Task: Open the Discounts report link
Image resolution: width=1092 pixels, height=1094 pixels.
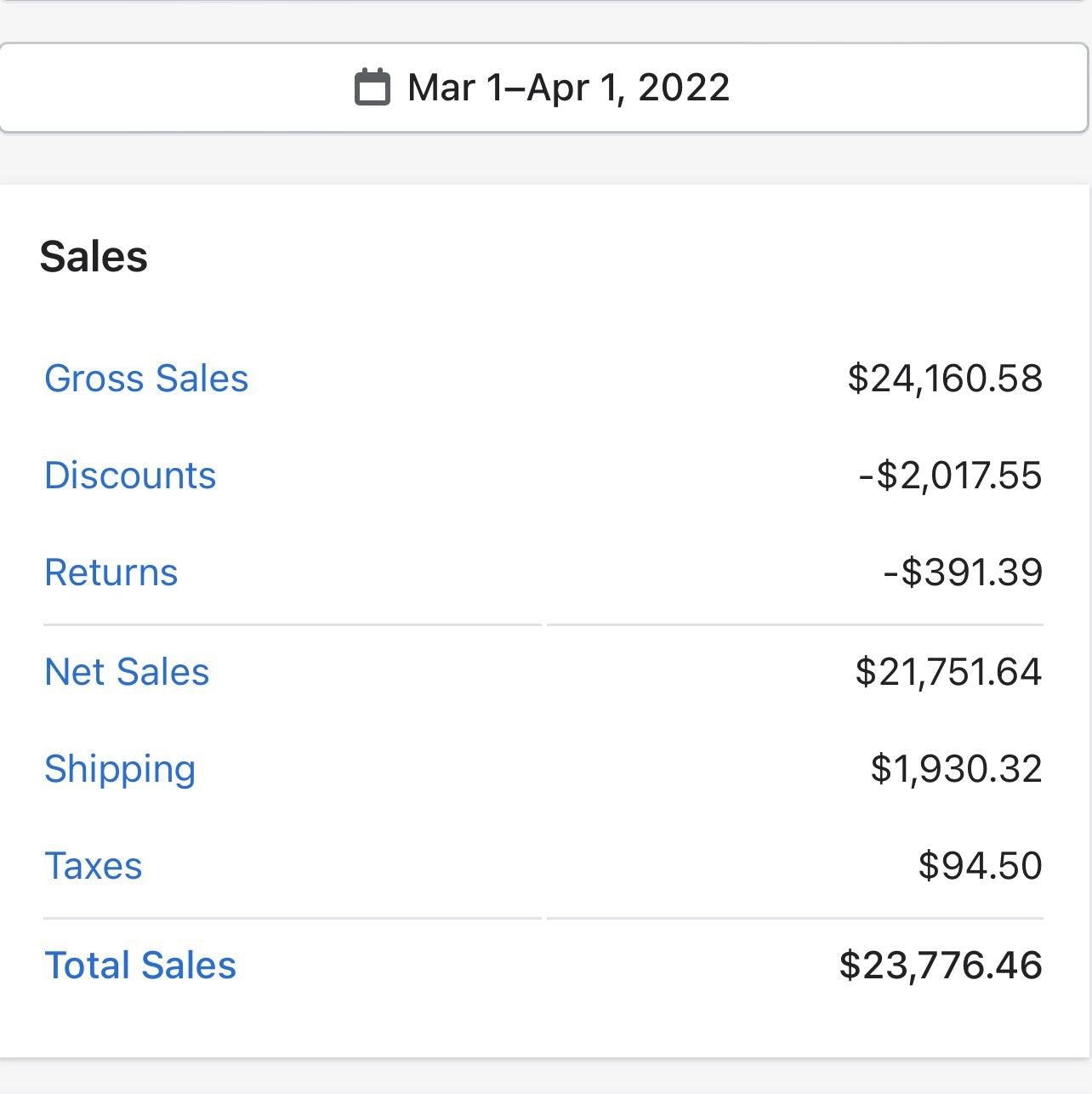Action: pyautogui.click(x=130, y=476)
